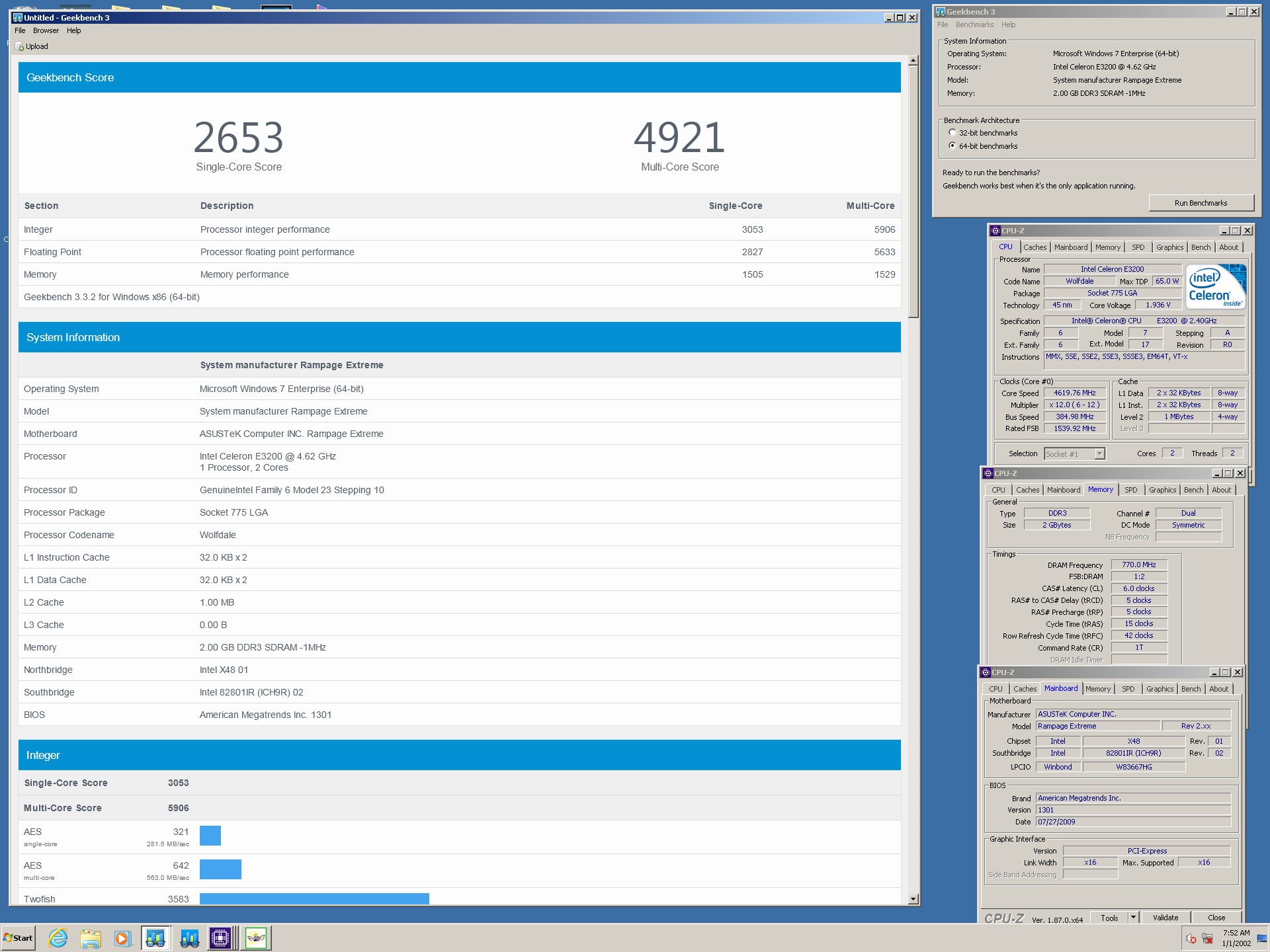Open CPU tab in CPU-Z motherboard window

point(995,689)
